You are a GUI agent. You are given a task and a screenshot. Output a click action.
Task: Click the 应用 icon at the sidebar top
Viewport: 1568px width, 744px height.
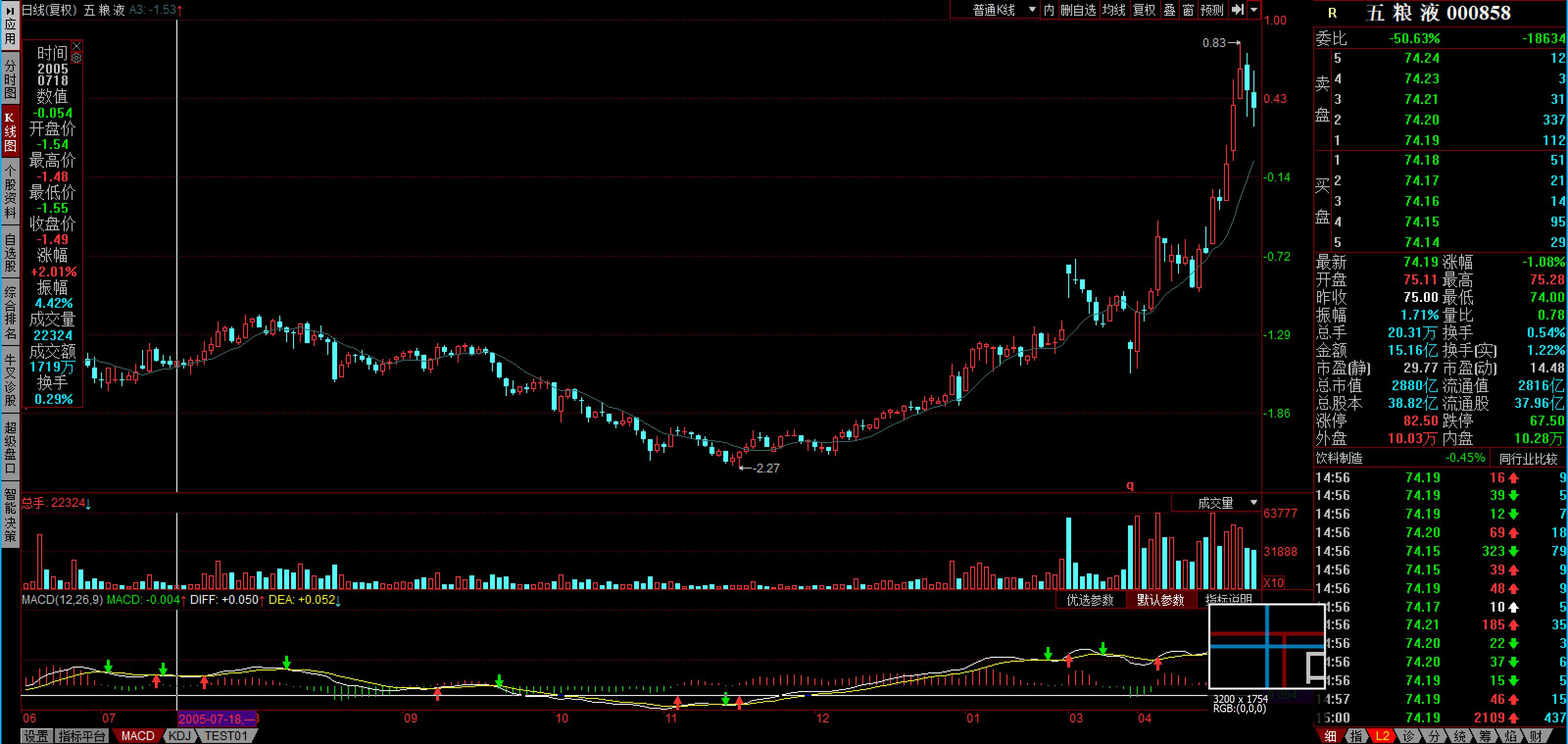pyautogui.click(x=10, y=25)
